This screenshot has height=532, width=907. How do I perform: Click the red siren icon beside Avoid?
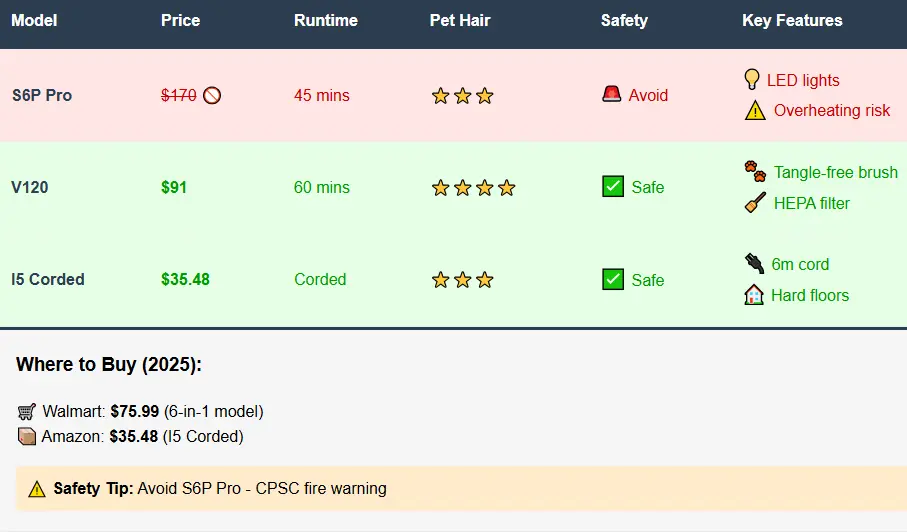(611, 94)
